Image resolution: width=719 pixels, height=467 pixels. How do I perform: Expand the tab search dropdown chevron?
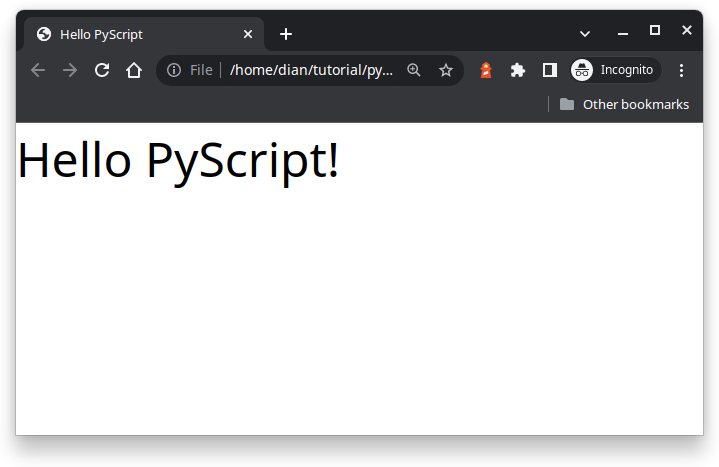585,33
